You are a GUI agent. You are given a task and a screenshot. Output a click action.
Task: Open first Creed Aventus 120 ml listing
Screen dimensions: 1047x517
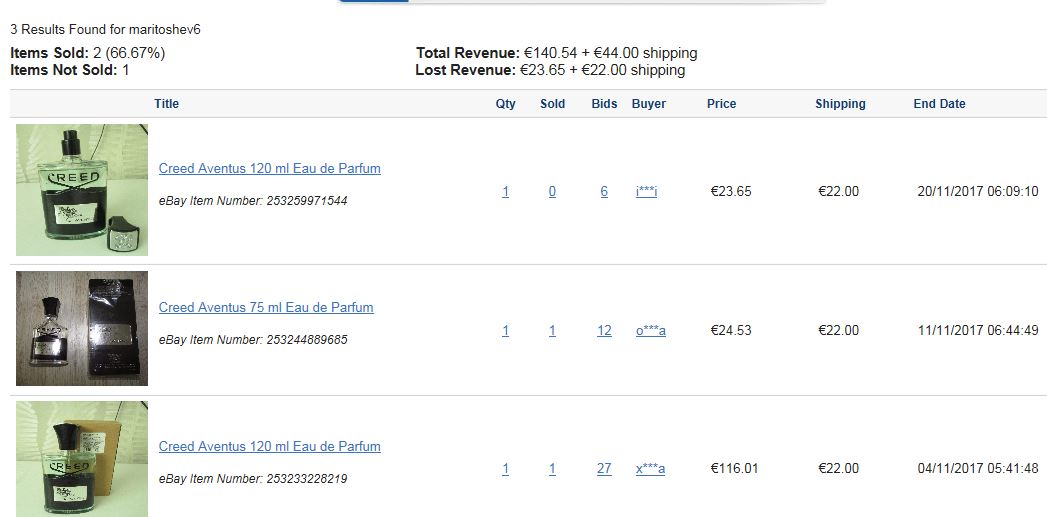point(270,168)
